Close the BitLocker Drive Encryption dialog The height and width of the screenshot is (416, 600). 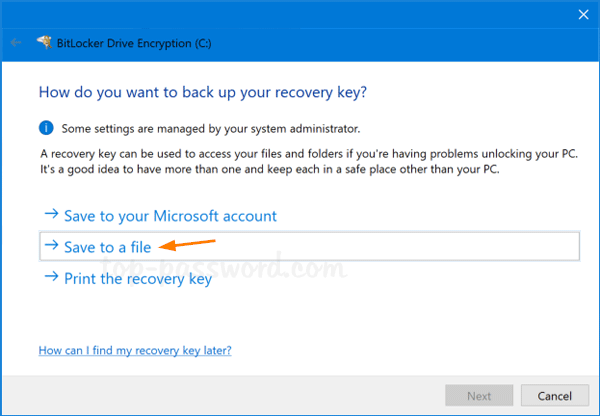pos(583,14)
